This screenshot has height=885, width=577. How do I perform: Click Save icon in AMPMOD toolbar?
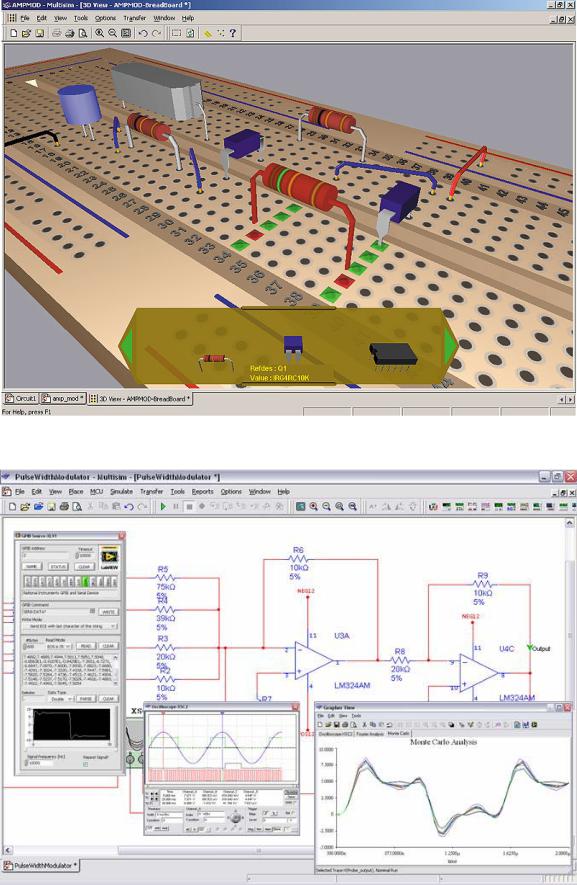[40, 33]
